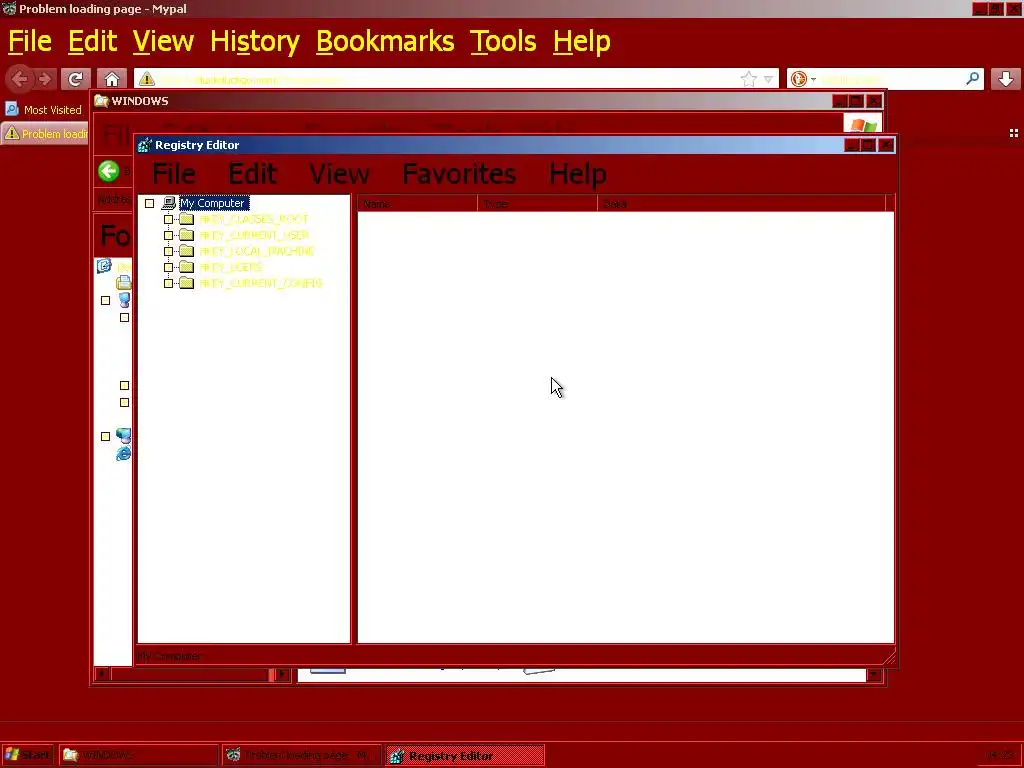Open Mypal Bookmarks menu
The height and width of the screenshot is (768, 1024).
point(385,41)
